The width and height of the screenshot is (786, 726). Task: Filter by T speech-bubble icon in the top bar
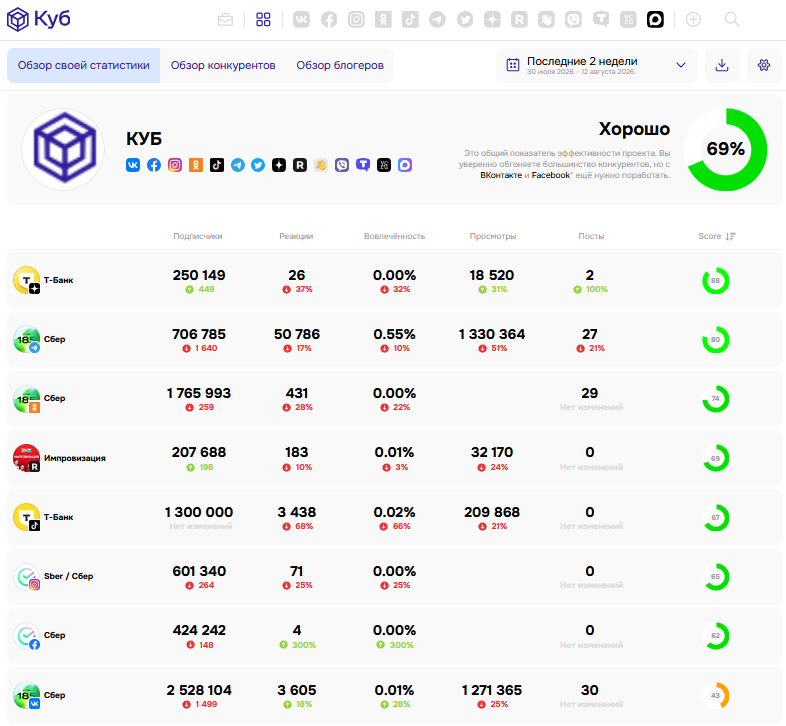(x=601, y=20)
